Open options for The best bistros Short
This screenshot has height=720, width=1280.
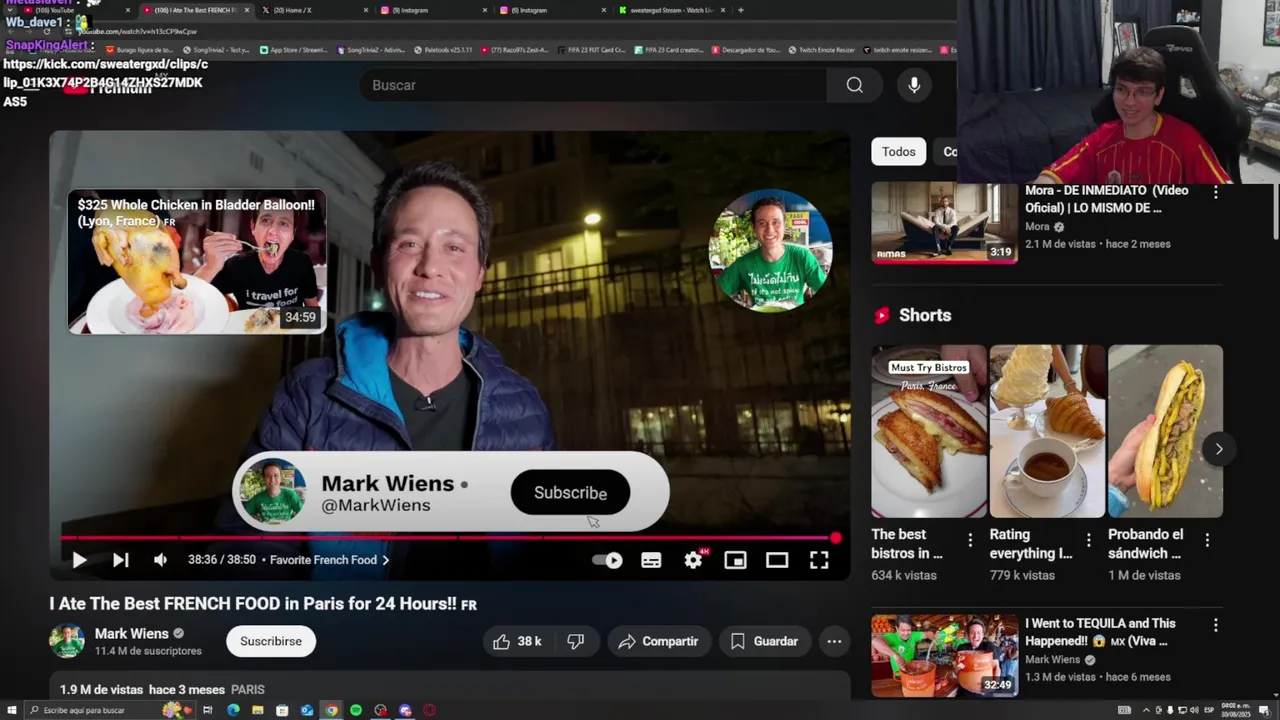[969, 540]
